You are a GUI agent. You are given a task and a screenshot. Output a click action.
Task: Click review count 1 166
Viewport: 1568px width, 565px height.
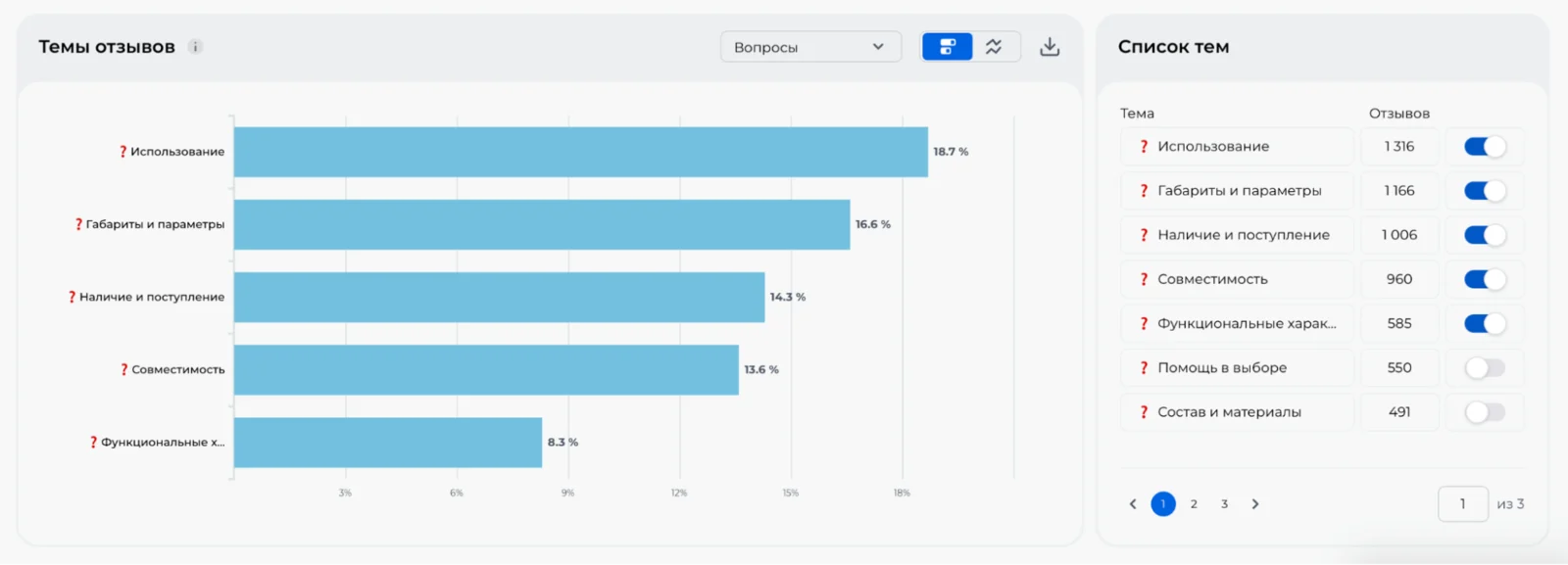pos(1399,191)
